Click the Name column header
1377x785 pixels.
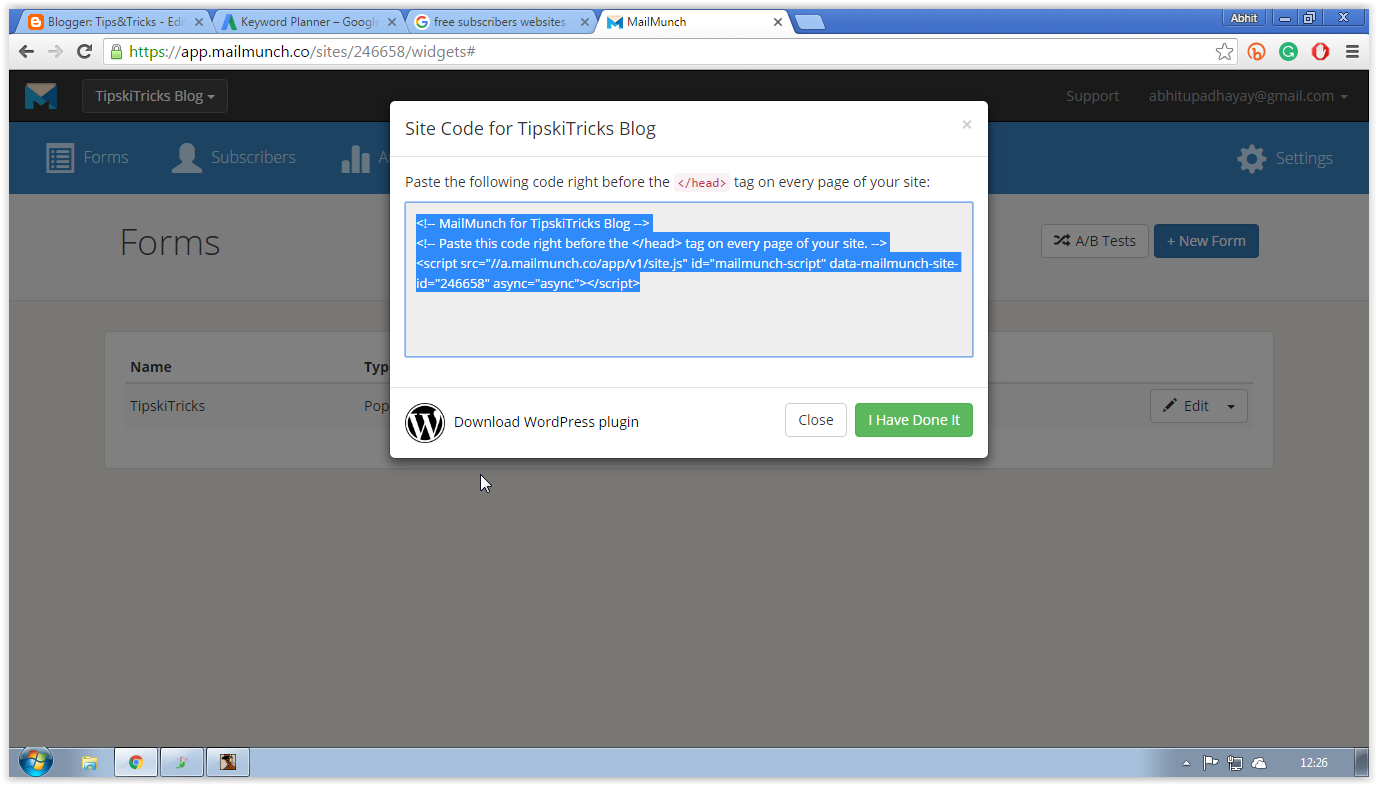(x=151, y=367)
